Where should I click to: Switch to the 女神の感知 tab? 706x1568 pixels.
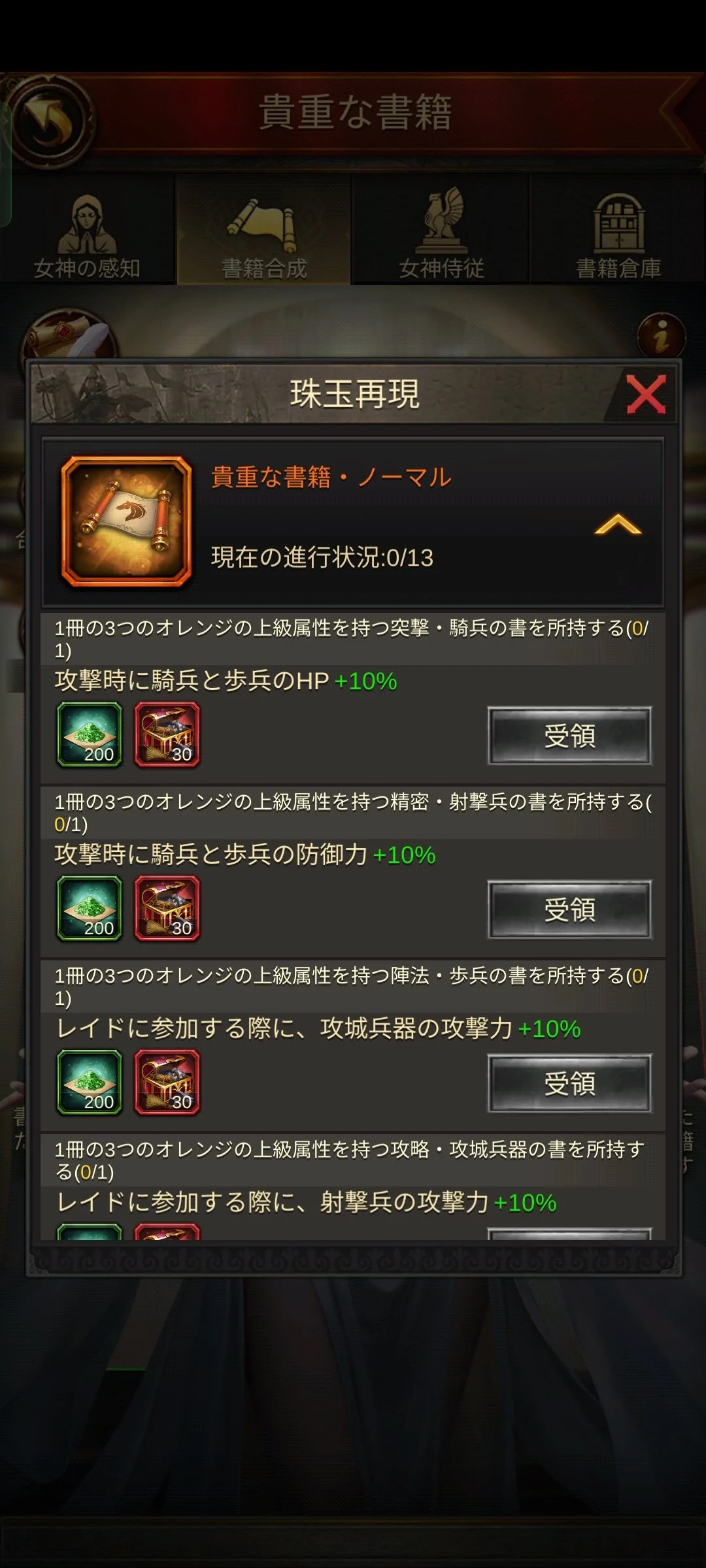88,236
